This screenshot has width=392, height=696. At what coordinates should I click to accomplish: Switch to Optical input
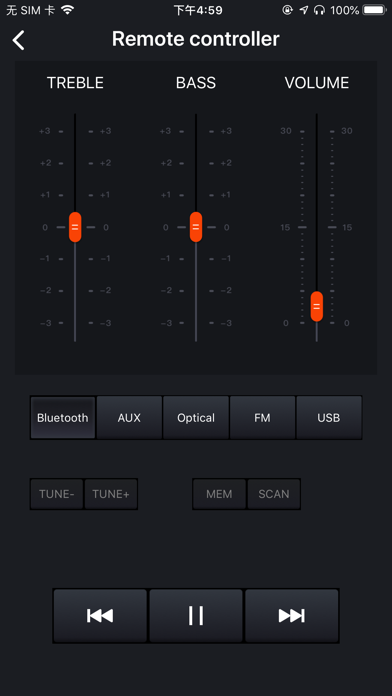[196, 418]
